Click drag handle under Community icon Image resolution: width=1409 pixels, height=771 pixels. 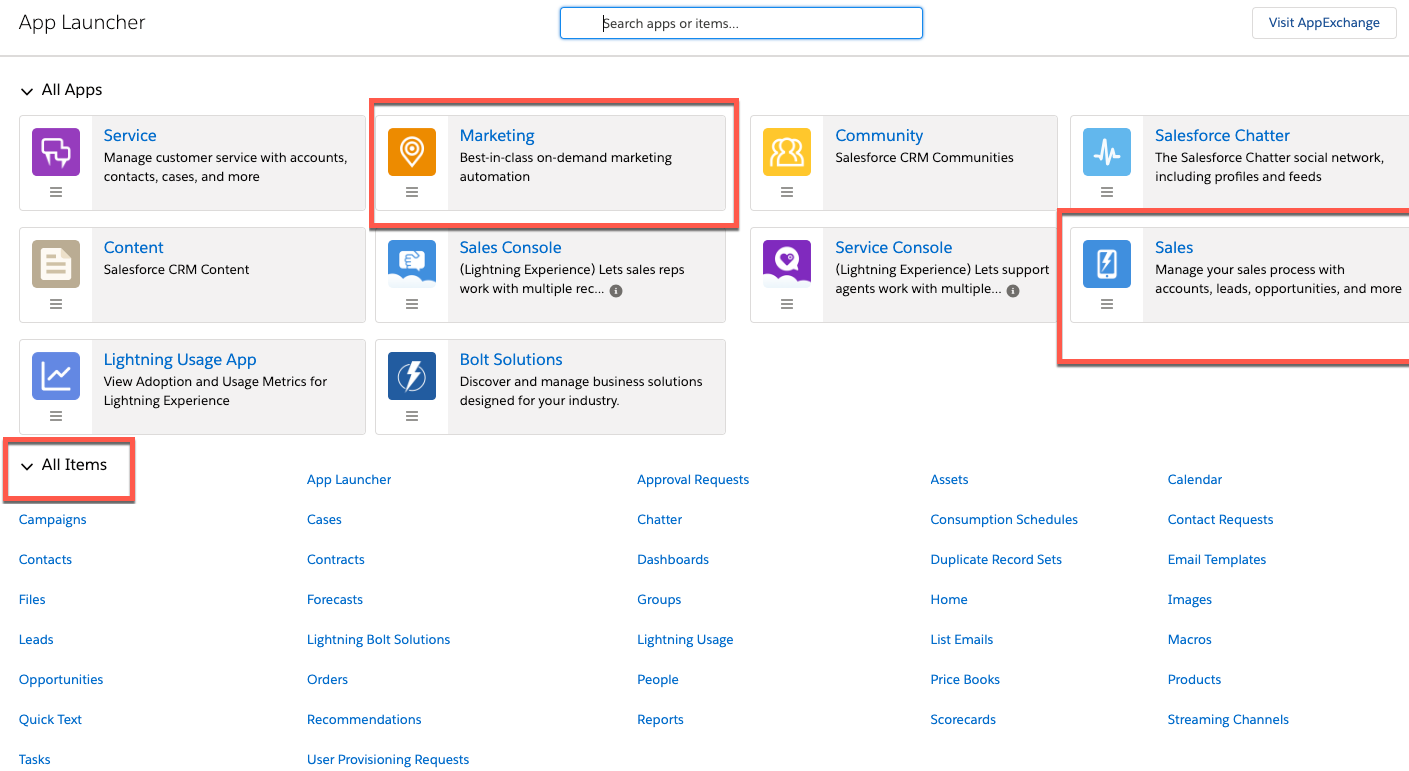787,192
